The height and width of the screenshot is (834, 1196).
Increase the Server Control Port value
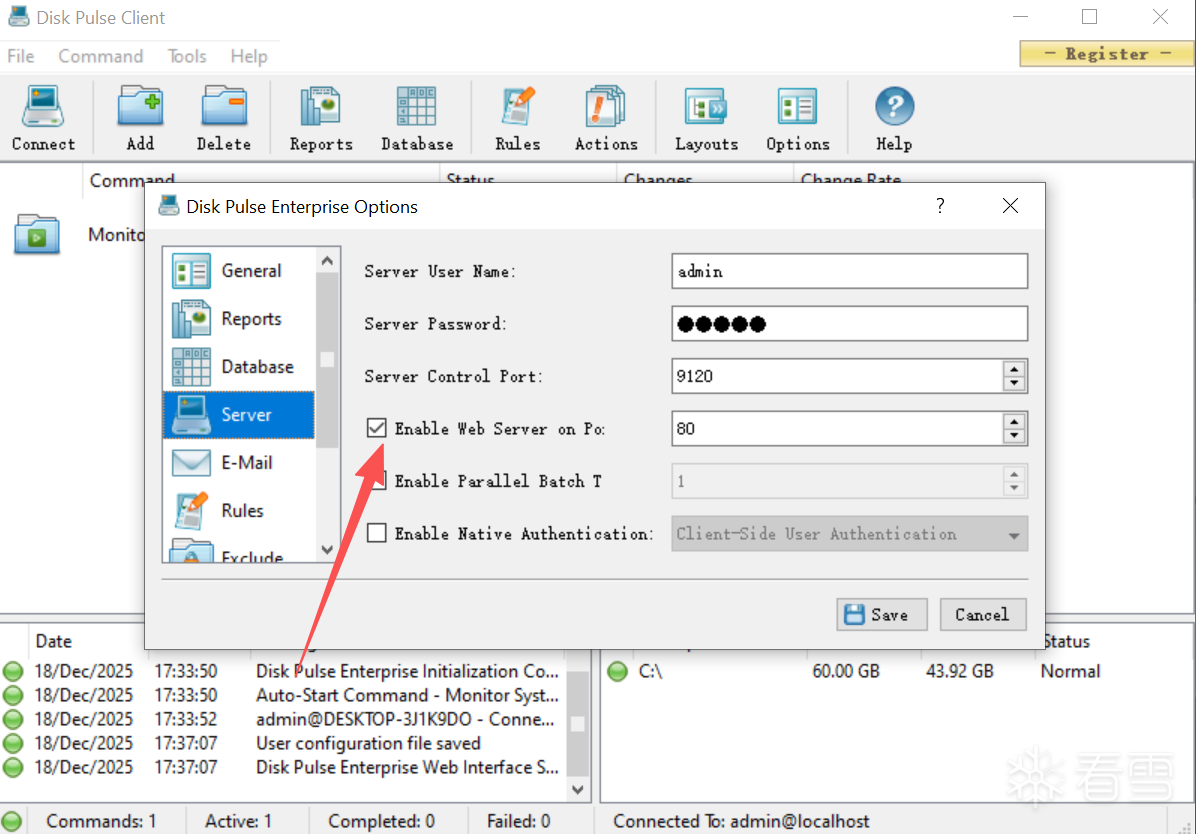point(1014,369)
